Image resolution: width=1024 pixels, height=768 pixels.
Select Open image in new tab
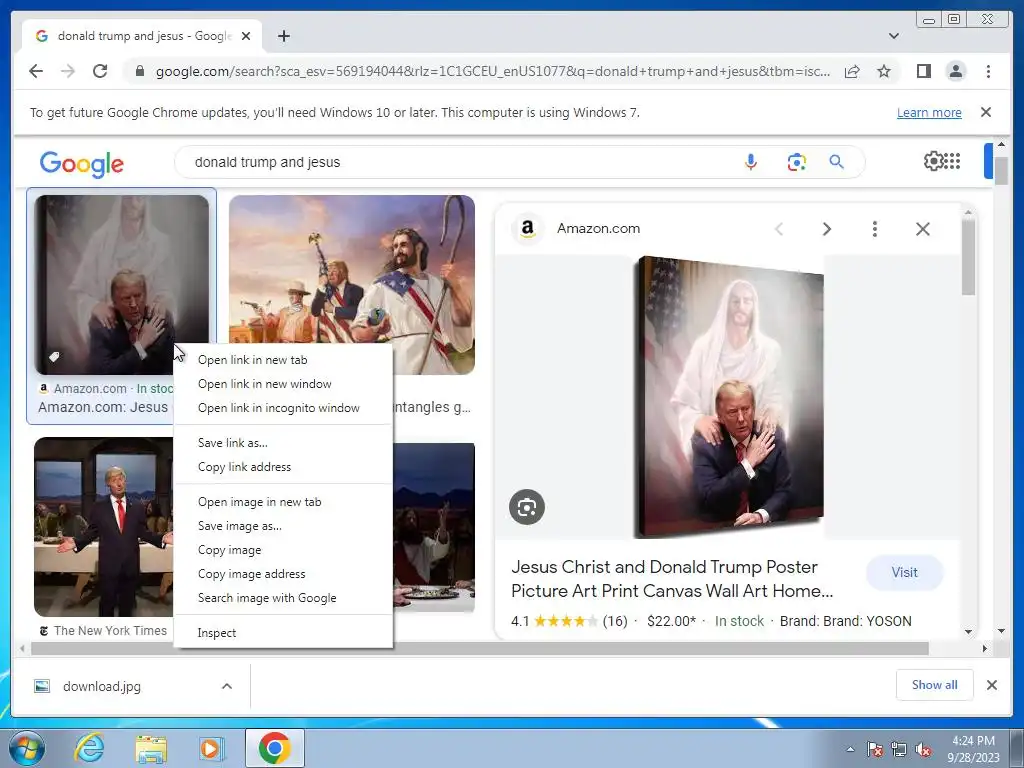click(x=283, y=502)
